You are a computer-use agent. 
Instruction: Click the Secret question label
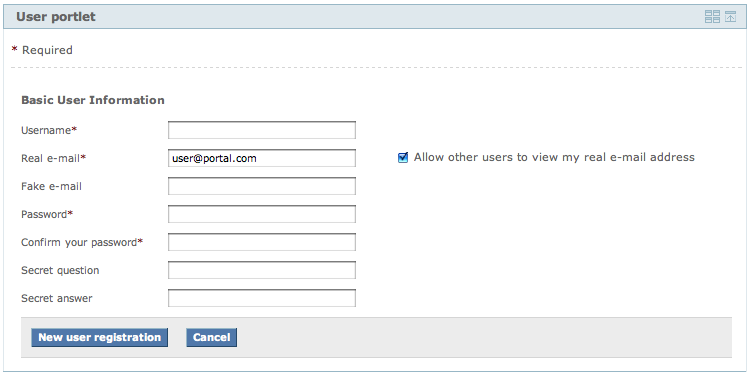click(x=60, y=270)
